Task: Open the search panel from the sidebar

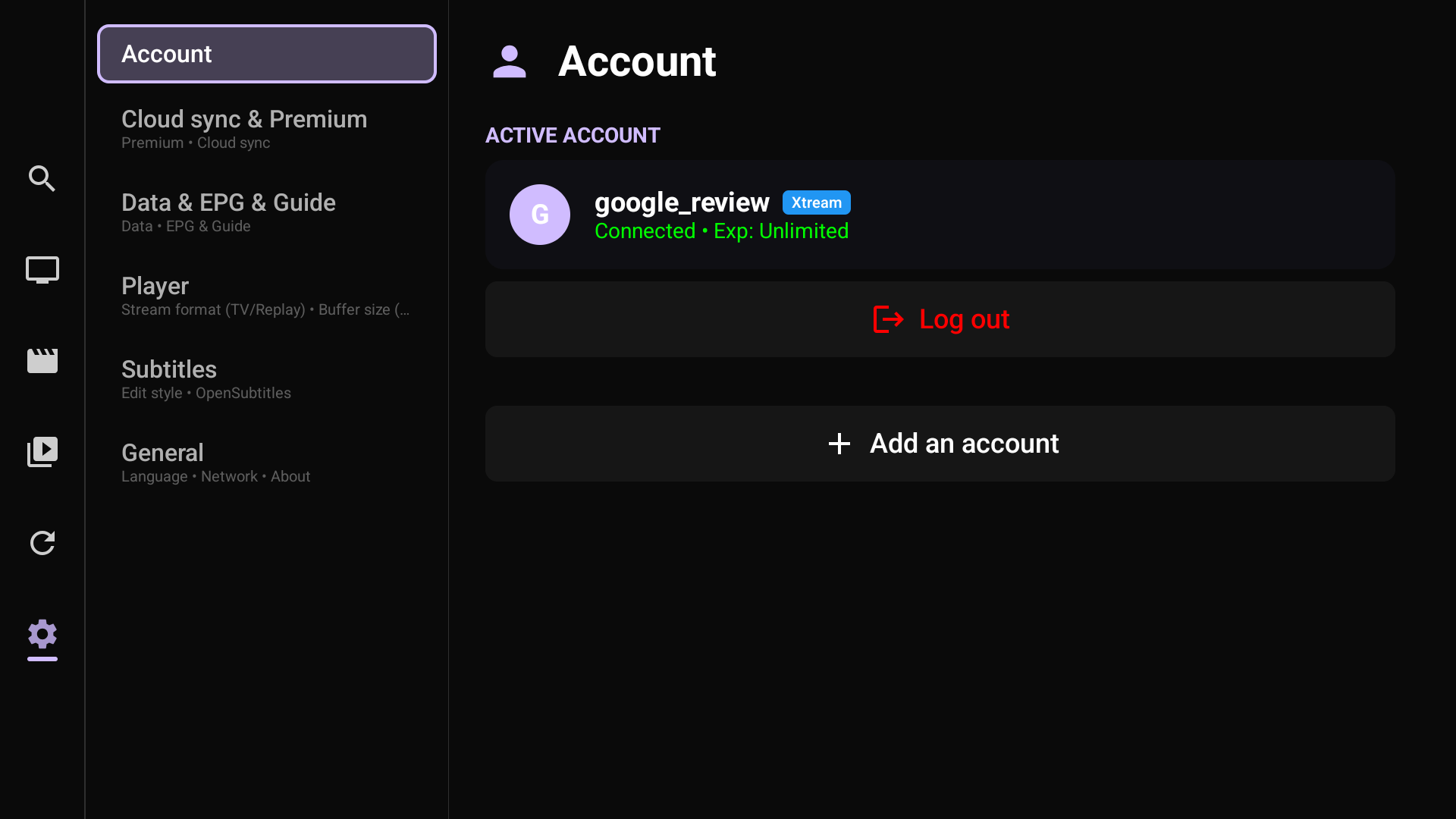Action: pos(42,178)
